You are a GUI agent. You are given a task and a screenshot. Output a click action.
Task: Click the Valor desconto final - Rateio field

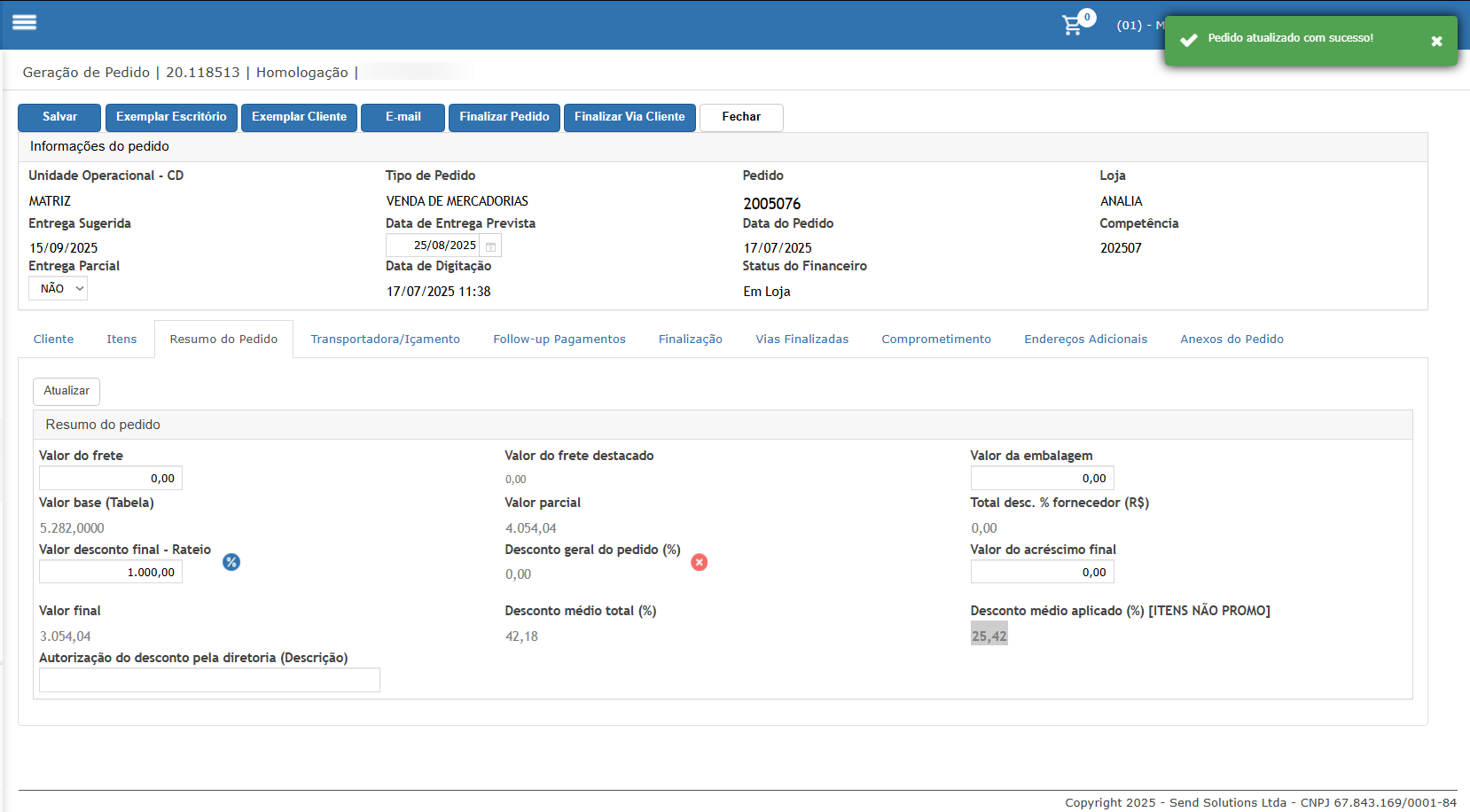[x=111, y=572]
